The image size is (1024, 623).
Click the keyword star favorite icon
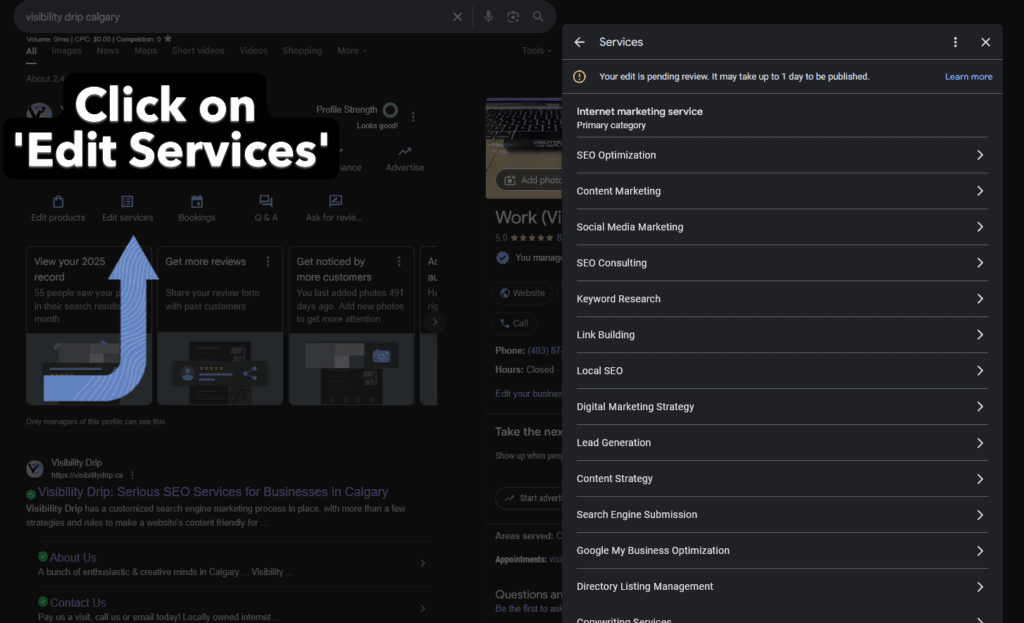pyautogui.click(x=168, y=39)
